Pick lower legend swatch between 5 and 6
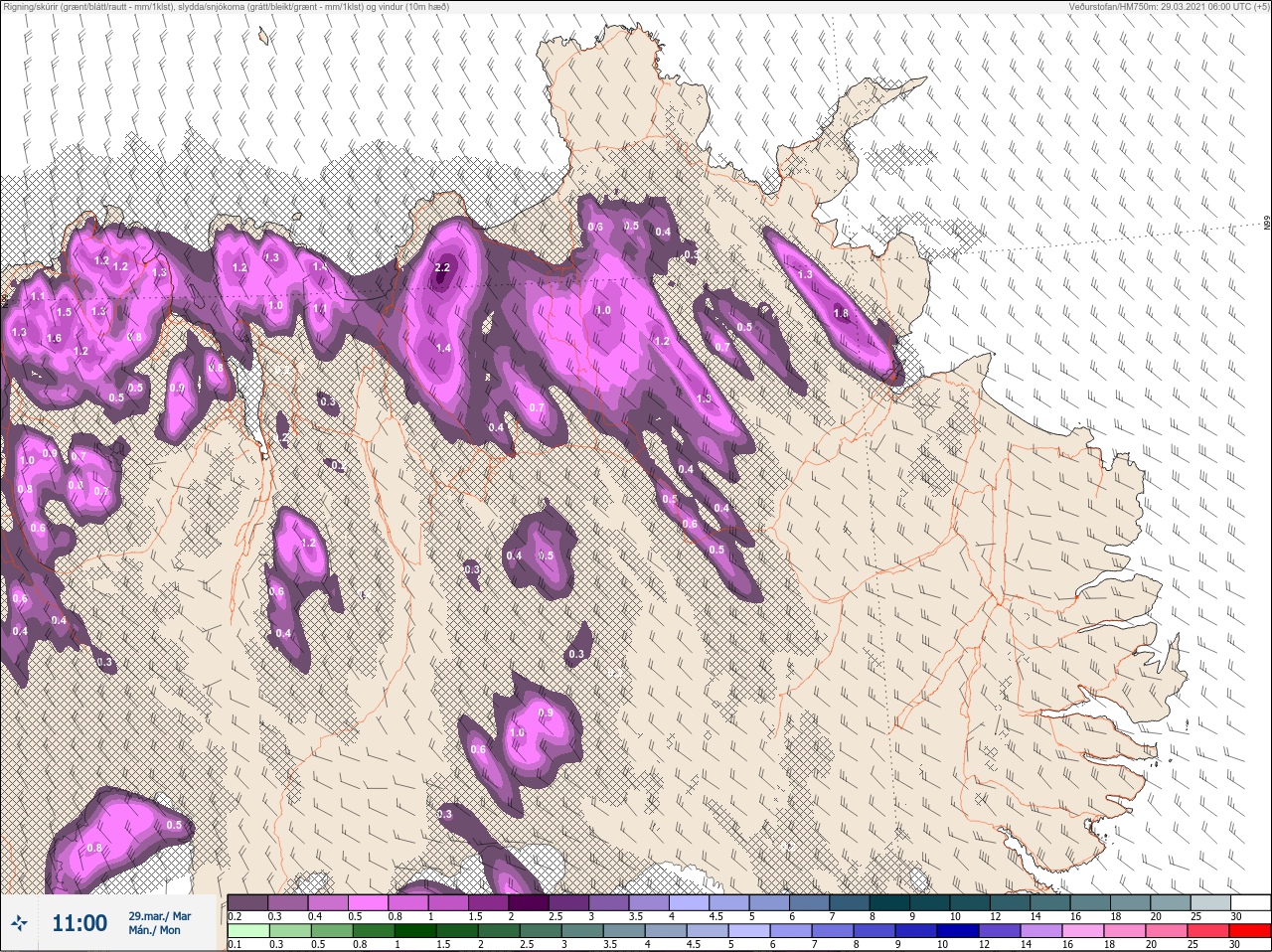Screen dimensions: 1272x952 tap(749, 930)
